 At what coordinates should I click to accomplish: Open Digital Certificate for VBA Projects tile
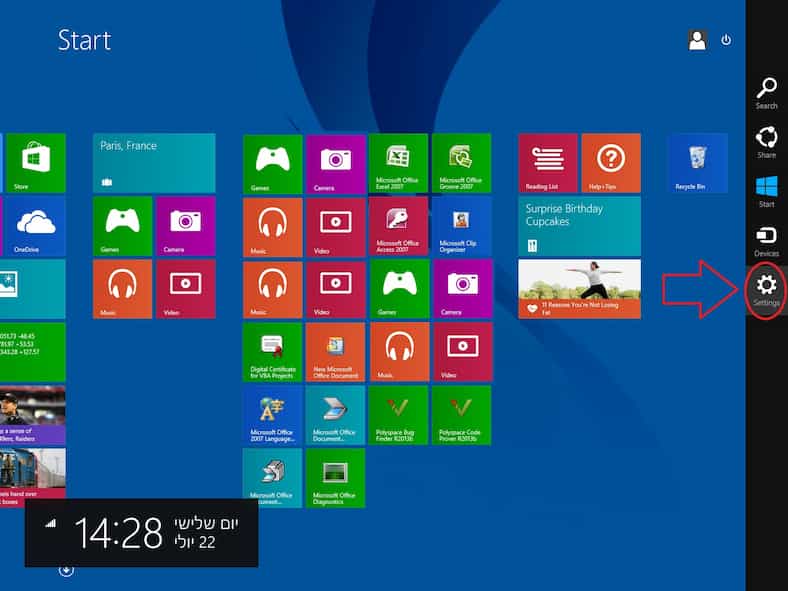tap(272, 352)
